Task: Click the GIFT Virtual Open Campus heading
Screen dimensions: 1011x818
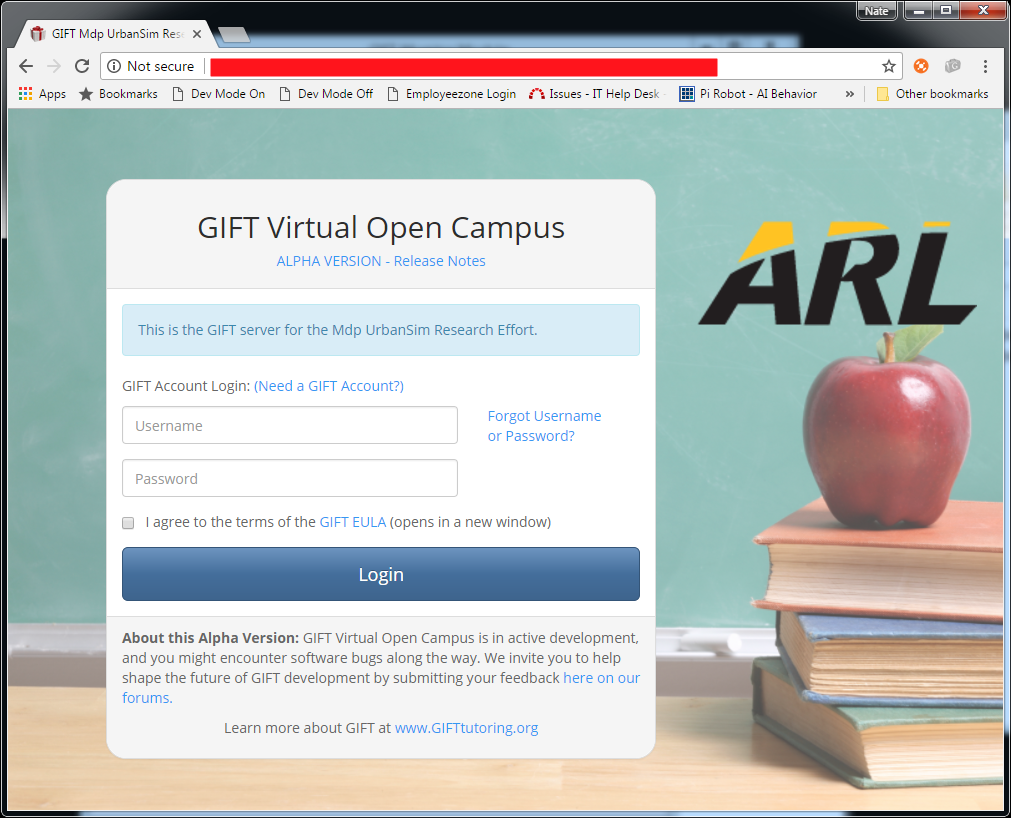Action: coord(381,228)
